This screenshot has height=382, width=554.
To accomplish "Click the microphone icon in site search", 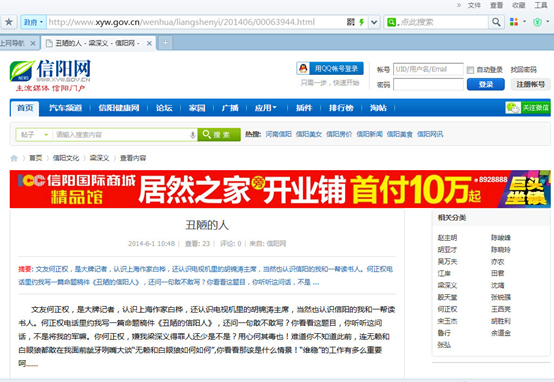I will pyautogui.click(x=193, y=135).
